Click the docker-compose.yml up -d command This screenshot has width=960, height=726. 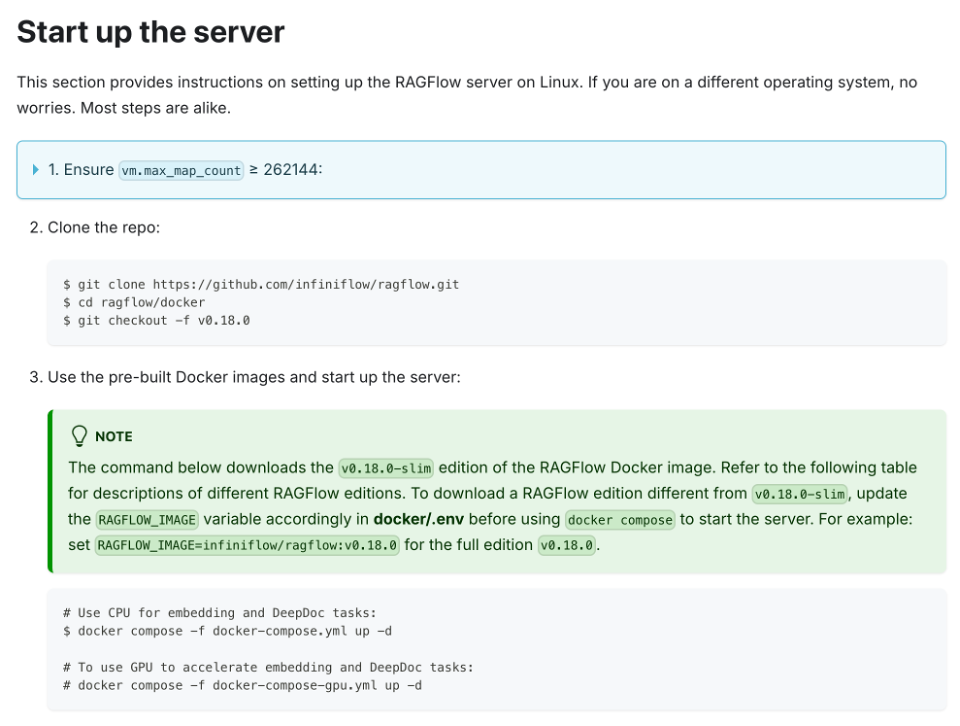point(227,631)
